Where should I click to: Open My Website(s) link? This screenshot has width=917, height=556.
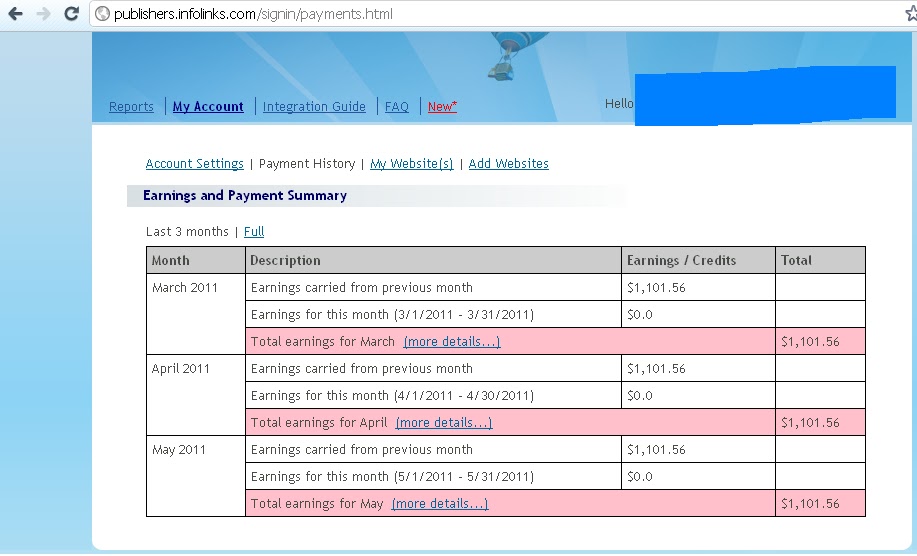click(x=412, y=164)
